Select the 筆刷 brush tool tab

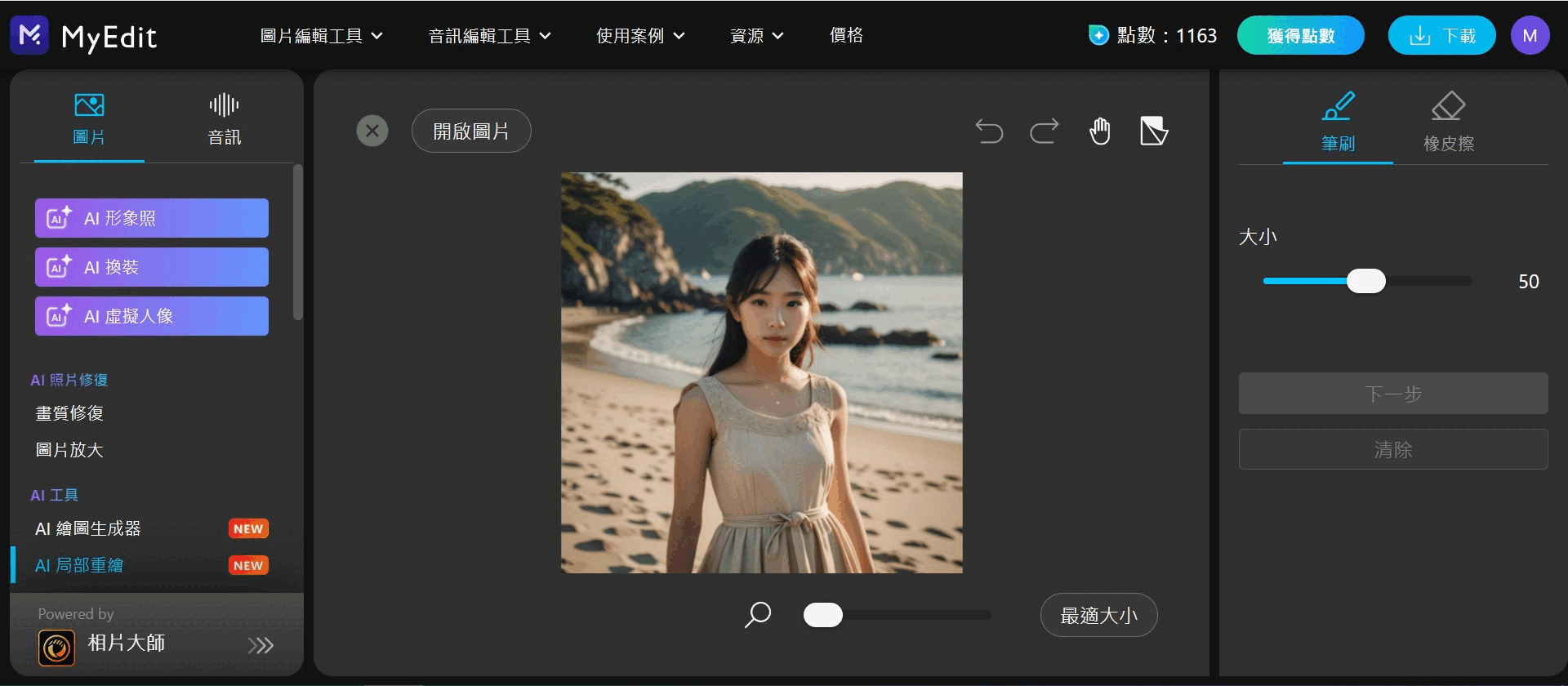tap(1338, 122)
